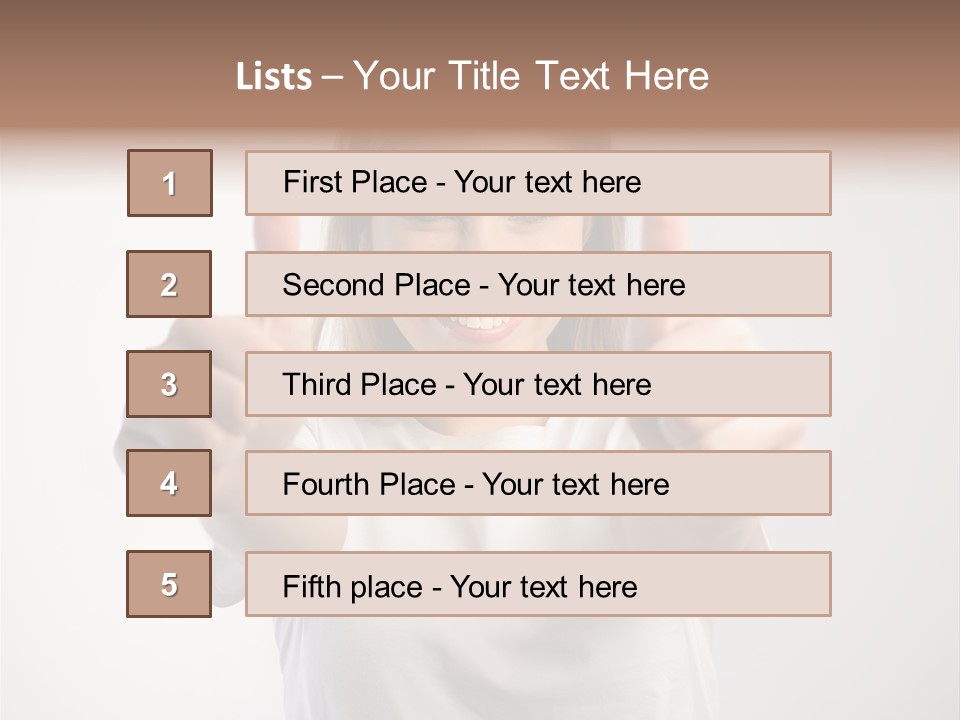Click the bold word Lists in title

click(x=274, y=77)
